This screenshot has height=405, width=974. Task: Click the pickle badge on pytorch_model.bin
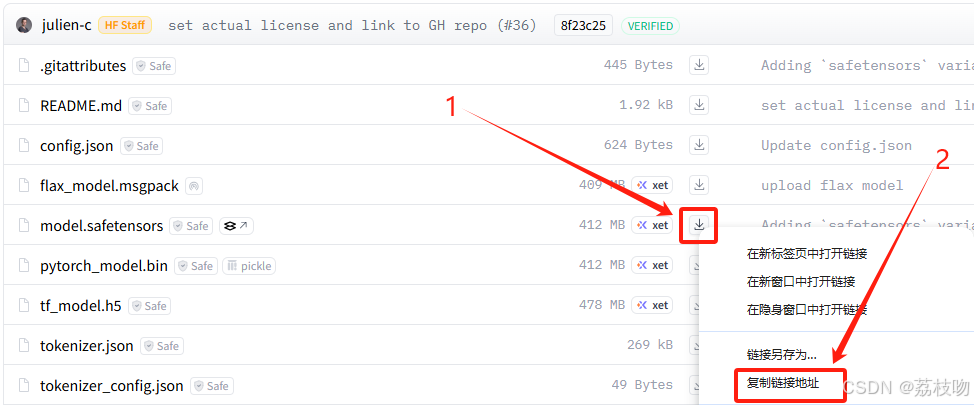tap(249, 266)
